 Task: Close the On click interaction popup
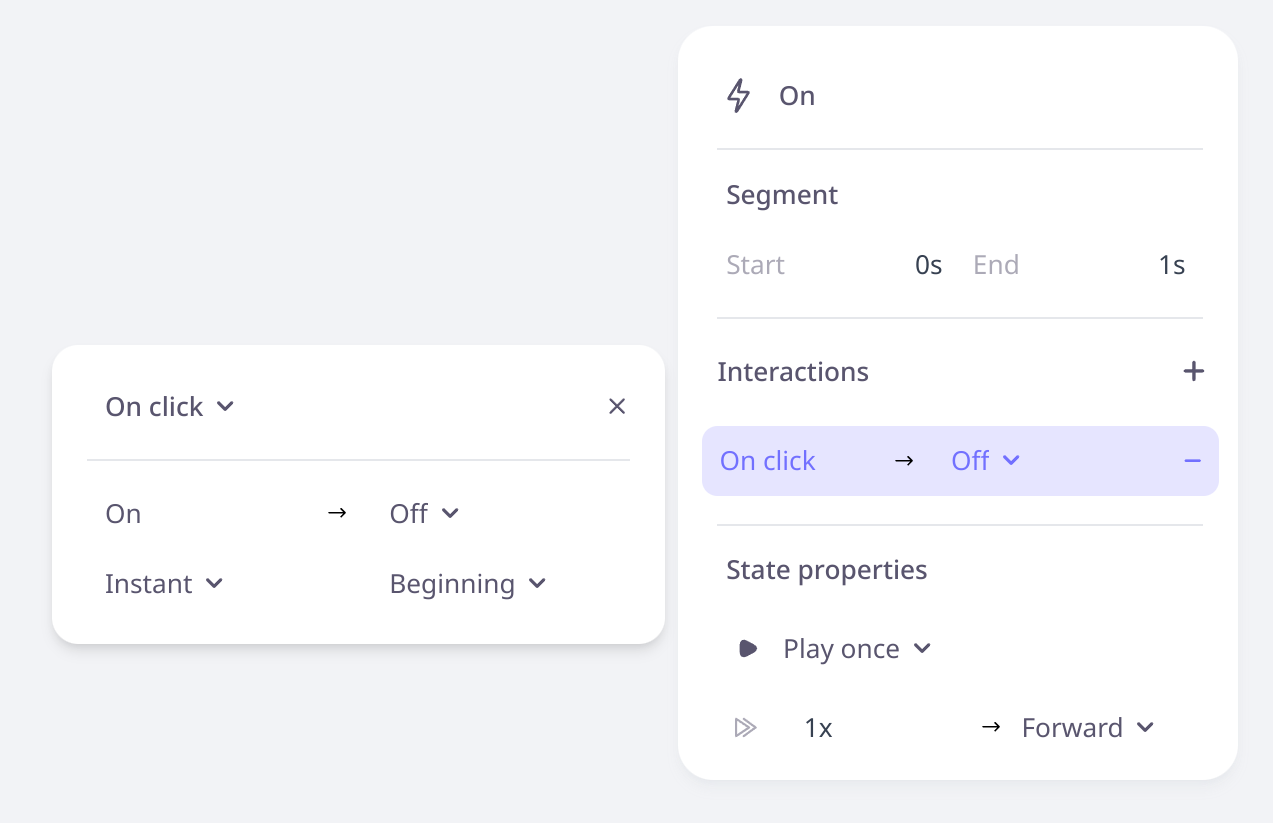[617, 406]
